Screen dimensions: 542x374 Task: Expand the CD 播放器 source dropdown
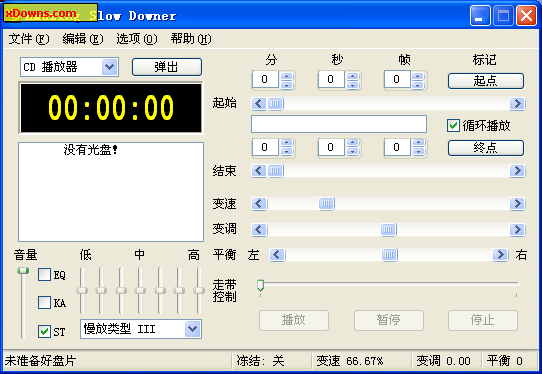click(x=110, y=67)
